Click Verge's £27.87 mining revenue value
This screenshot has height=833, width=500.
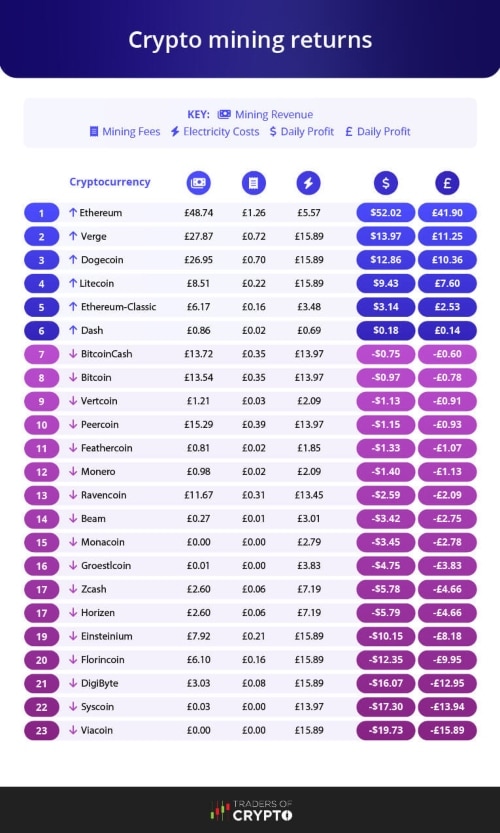coord(199,236)
